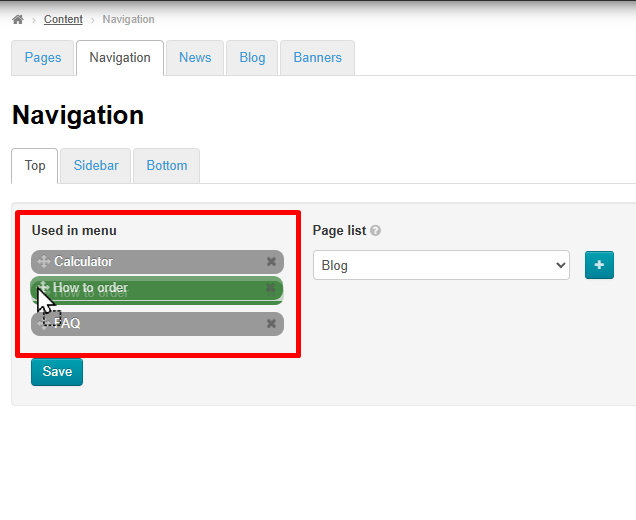The image size is (636, 520).
Task: Switch to Sidebar navigation sub-tab
Action: tap(96, 166)
